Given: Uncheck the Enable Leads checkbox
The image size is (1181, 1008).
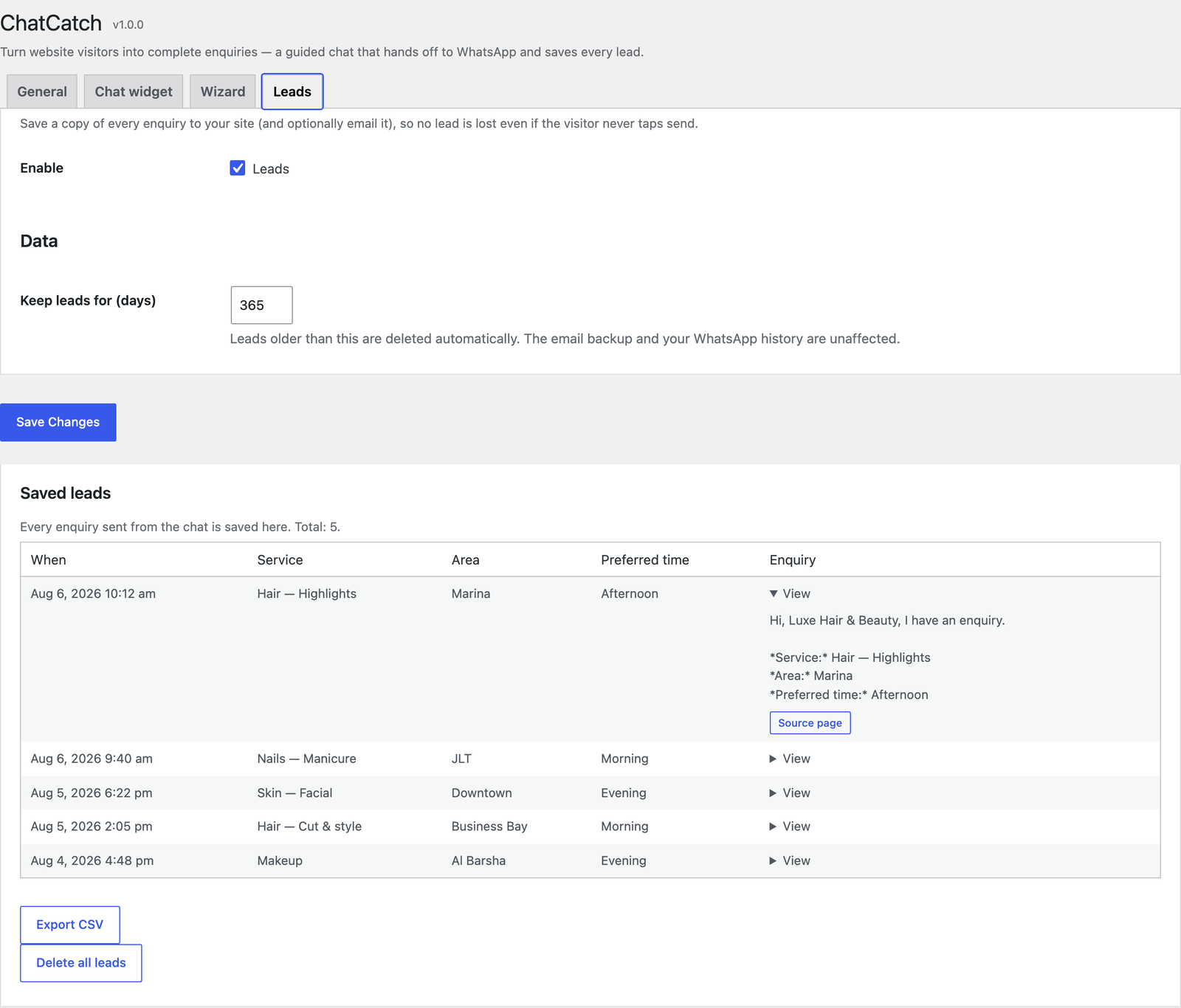Looking at the screenshot, I should [238, 168].
